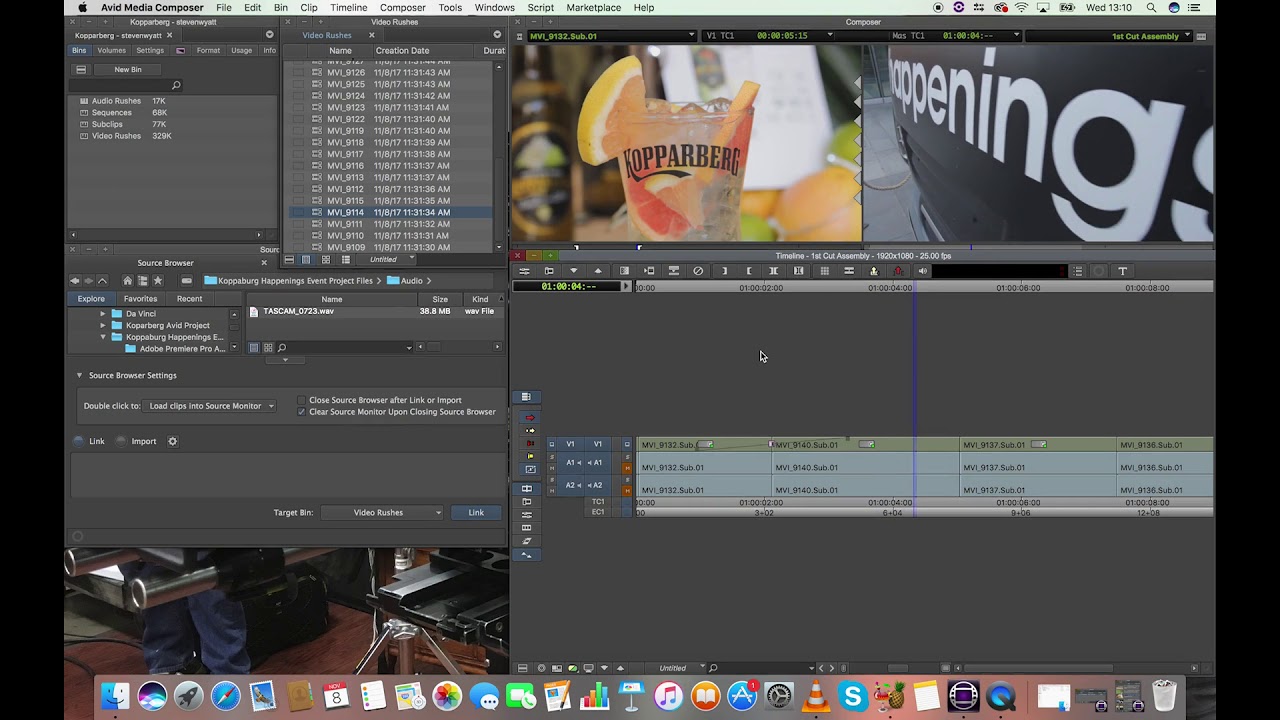Image resolution: width=1280 pixels, height=720 pixels.
Task: Click the MVI_9137.Sub.01 clip on V1
Action: point(1037,445)
